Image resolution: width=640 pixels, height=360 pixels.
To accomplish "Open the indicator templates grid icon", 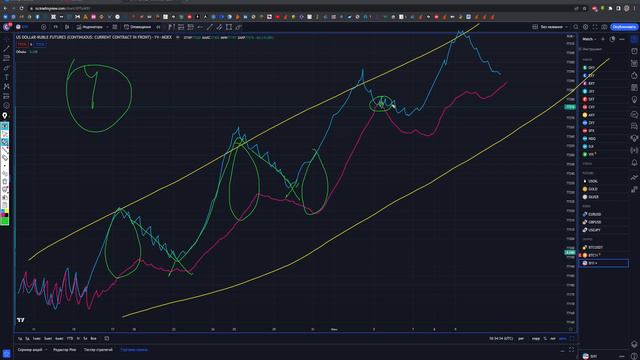I will 115,27.
